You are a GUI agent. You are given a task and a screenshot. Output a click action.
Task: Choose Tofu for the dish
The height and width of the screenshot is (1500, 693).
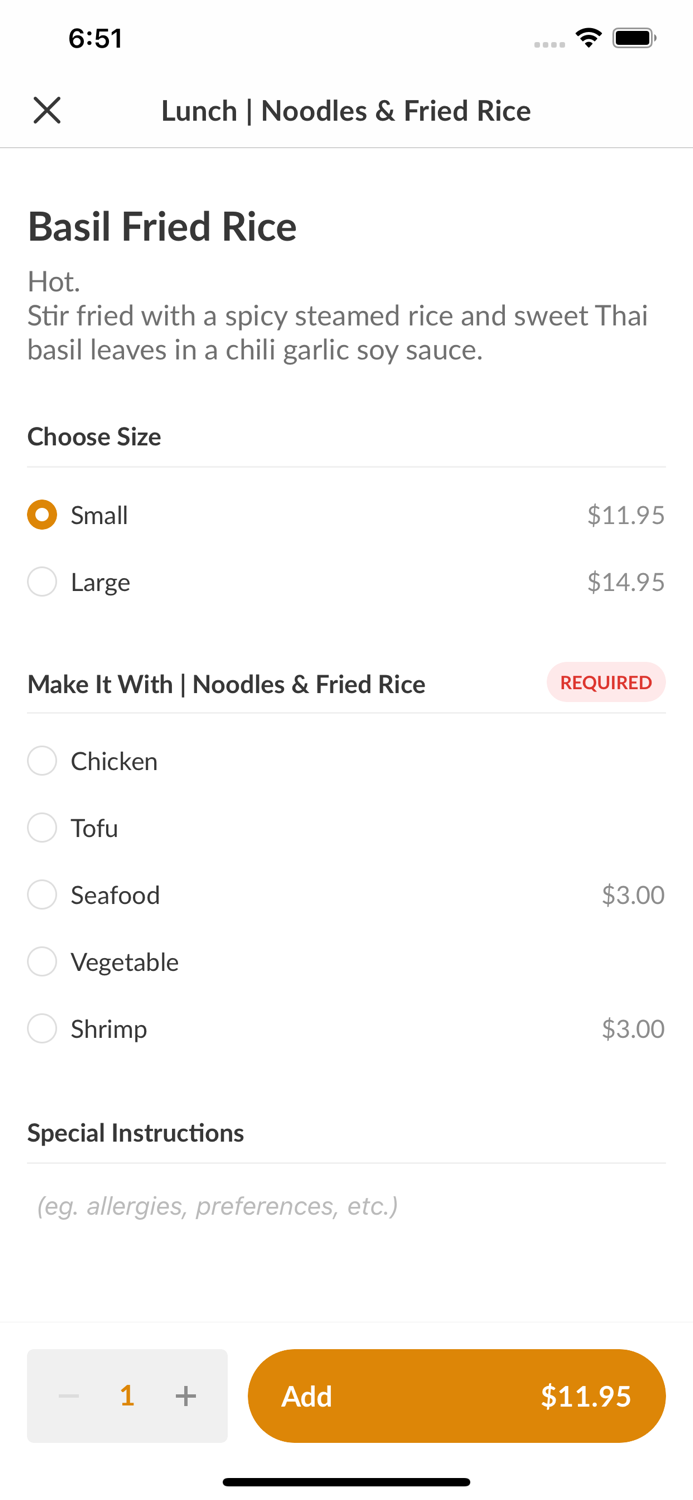42,827
